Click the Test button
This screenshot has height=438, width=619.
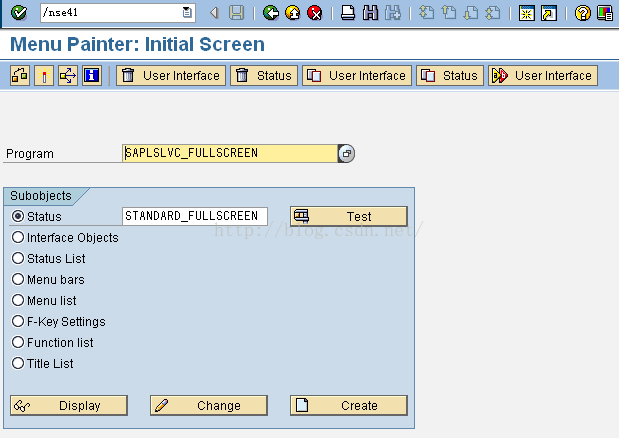pyautogui.click(x=349, y=216)
